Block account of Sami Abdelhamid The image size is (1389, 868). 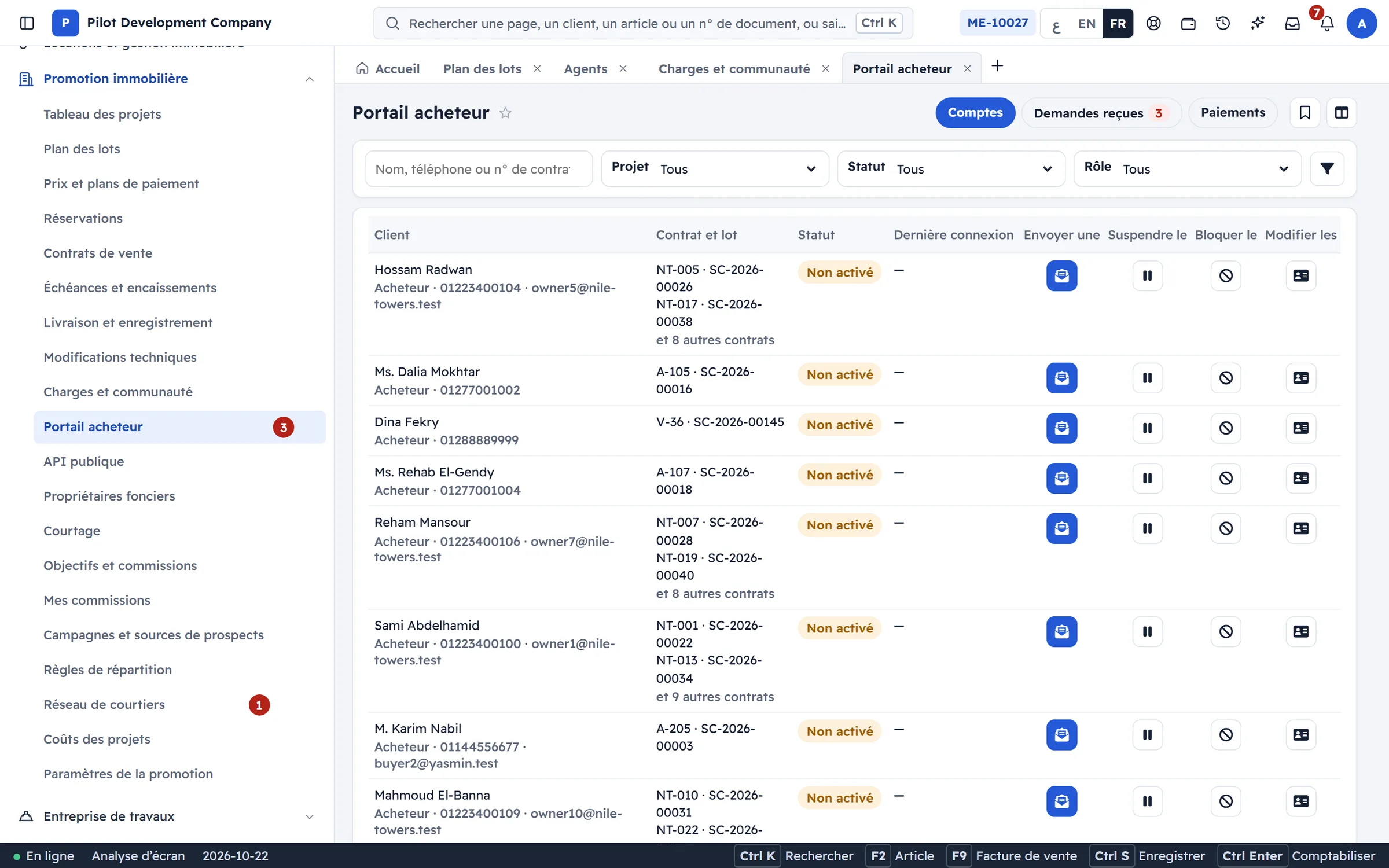click(1226, 631)
